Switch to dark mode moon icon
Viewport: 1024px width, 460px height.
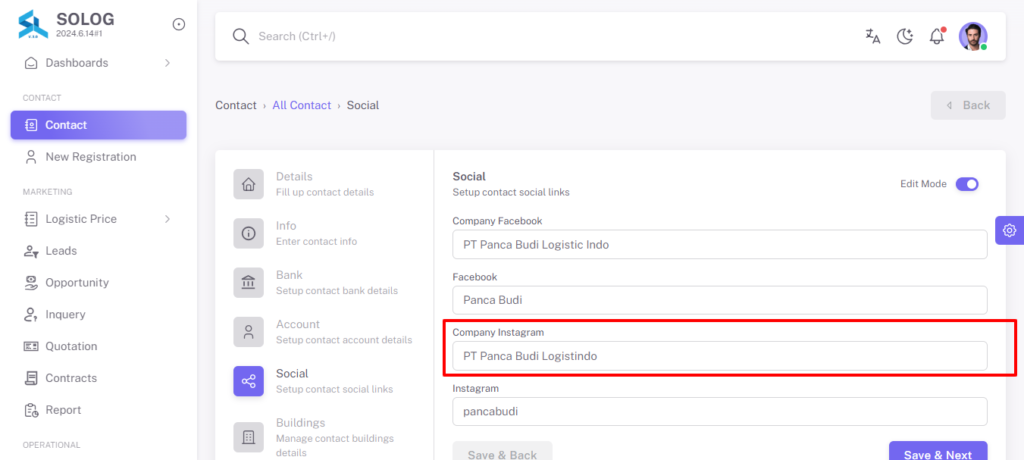[904, 37]
